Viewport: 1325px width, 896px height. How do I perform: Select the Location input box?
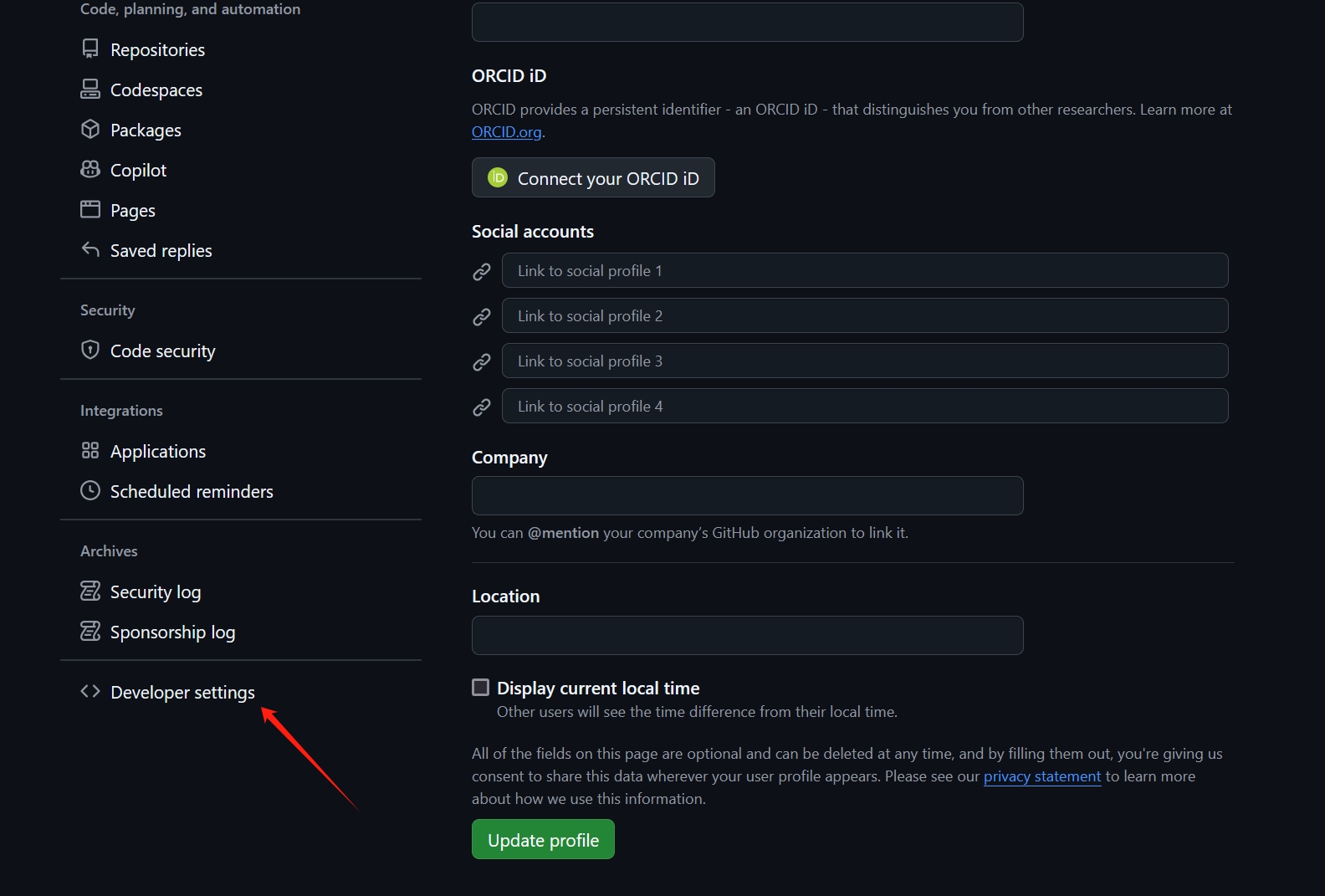747,636
